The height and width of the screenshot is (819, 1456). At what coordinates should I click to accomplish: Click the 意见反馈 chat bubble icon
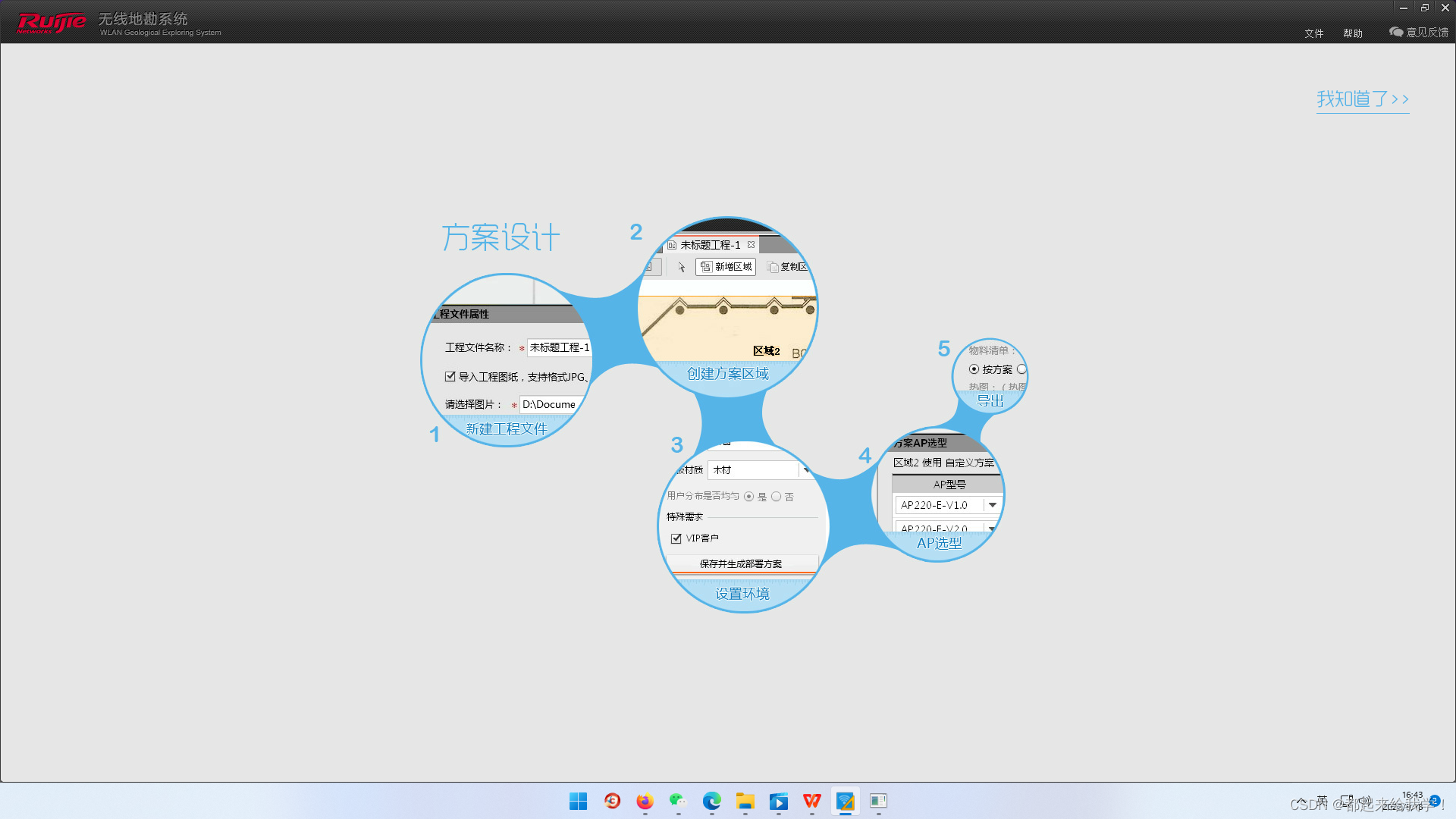[1396, 32]
